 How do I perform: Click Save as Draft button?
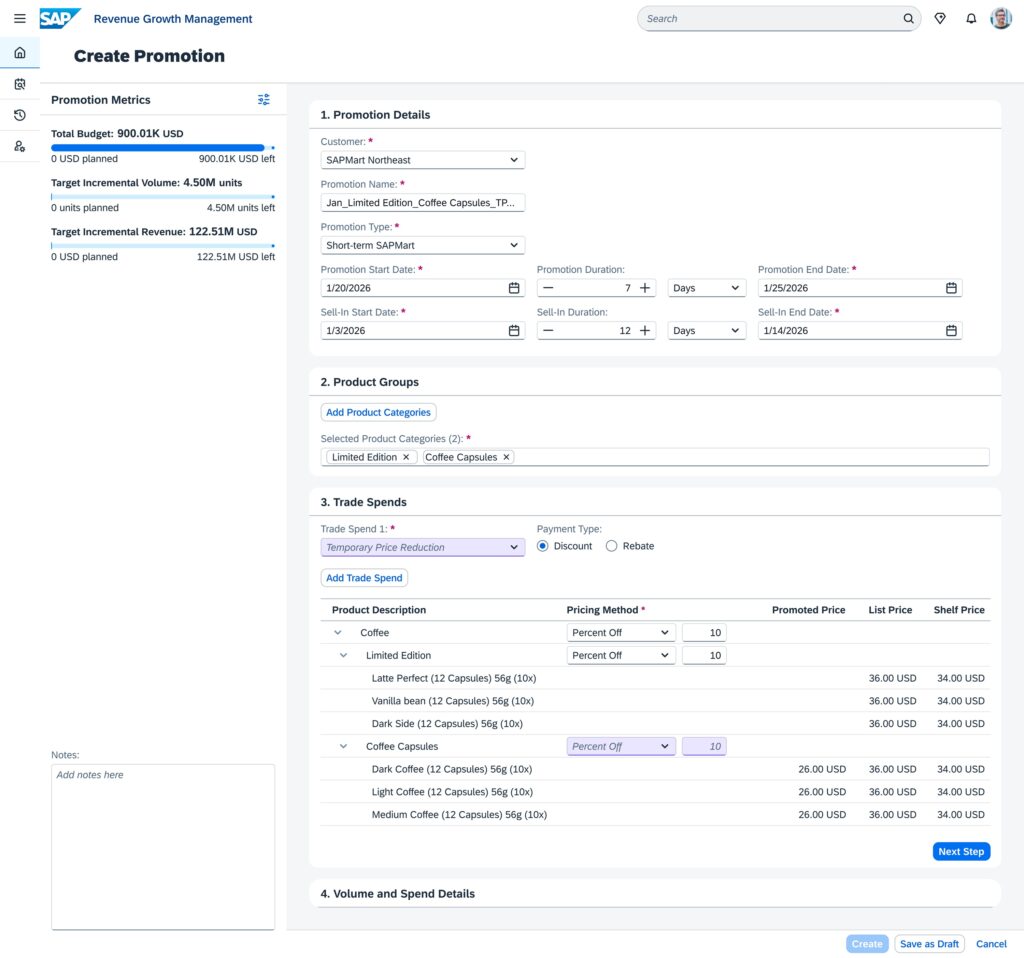(x=929, y=944)
